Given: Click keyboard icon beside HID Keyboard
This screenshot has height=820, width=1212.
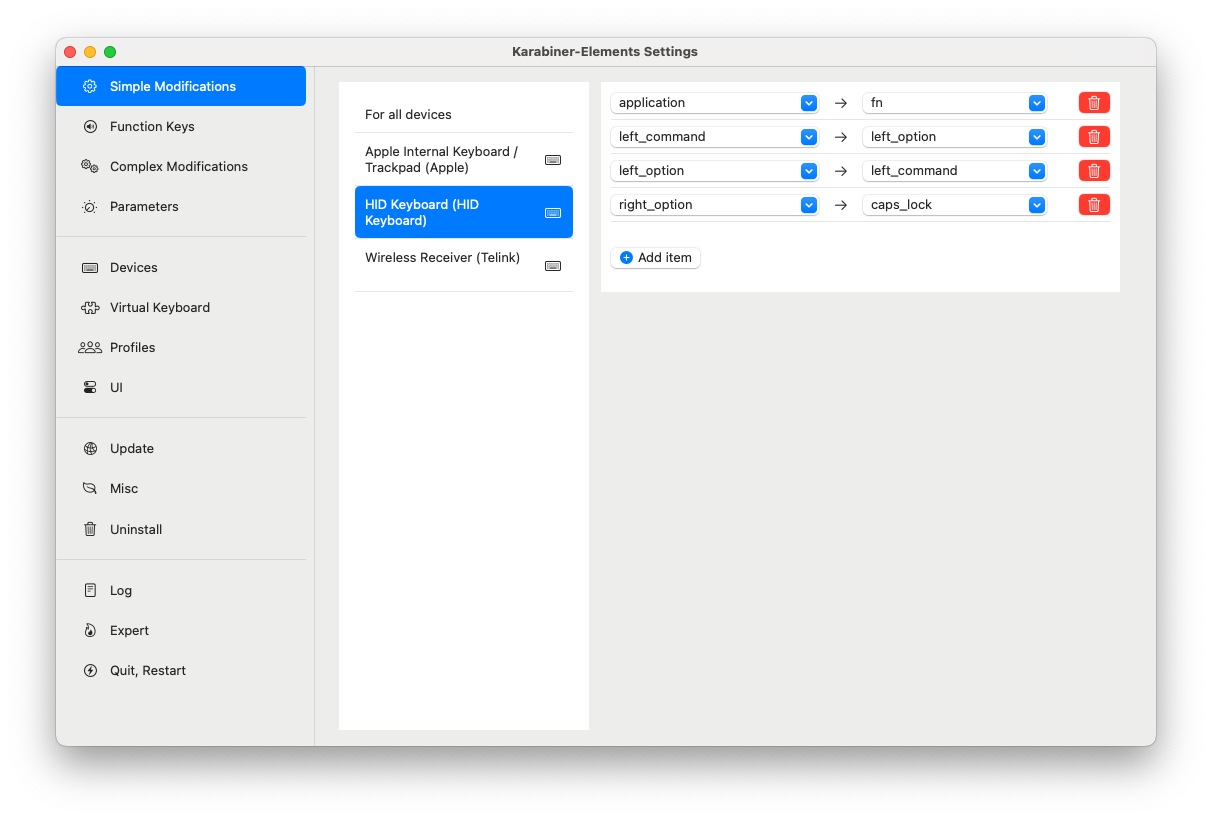Looking at the screenshot, I should click(553, 213).
